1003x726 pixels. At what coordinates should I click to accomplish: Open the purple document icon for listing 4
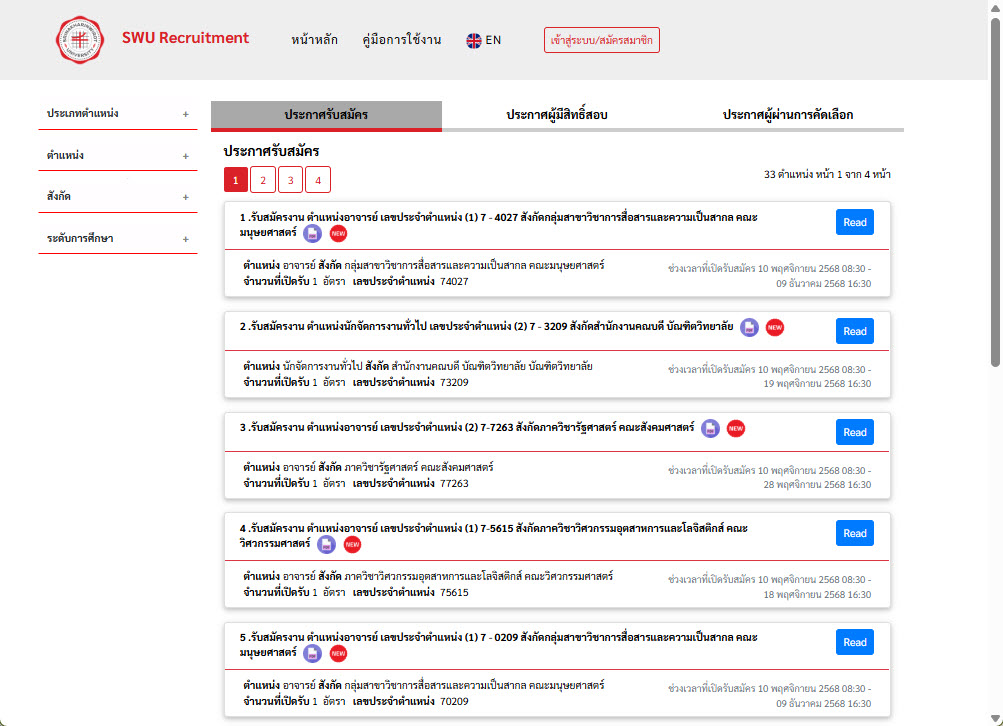[326, 544]
